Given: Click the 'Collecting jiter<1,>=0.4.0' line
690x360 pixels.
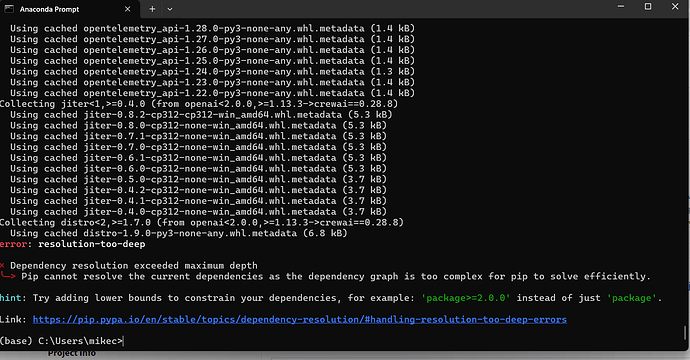Looking at the screenshot, I should pos(199,104).
